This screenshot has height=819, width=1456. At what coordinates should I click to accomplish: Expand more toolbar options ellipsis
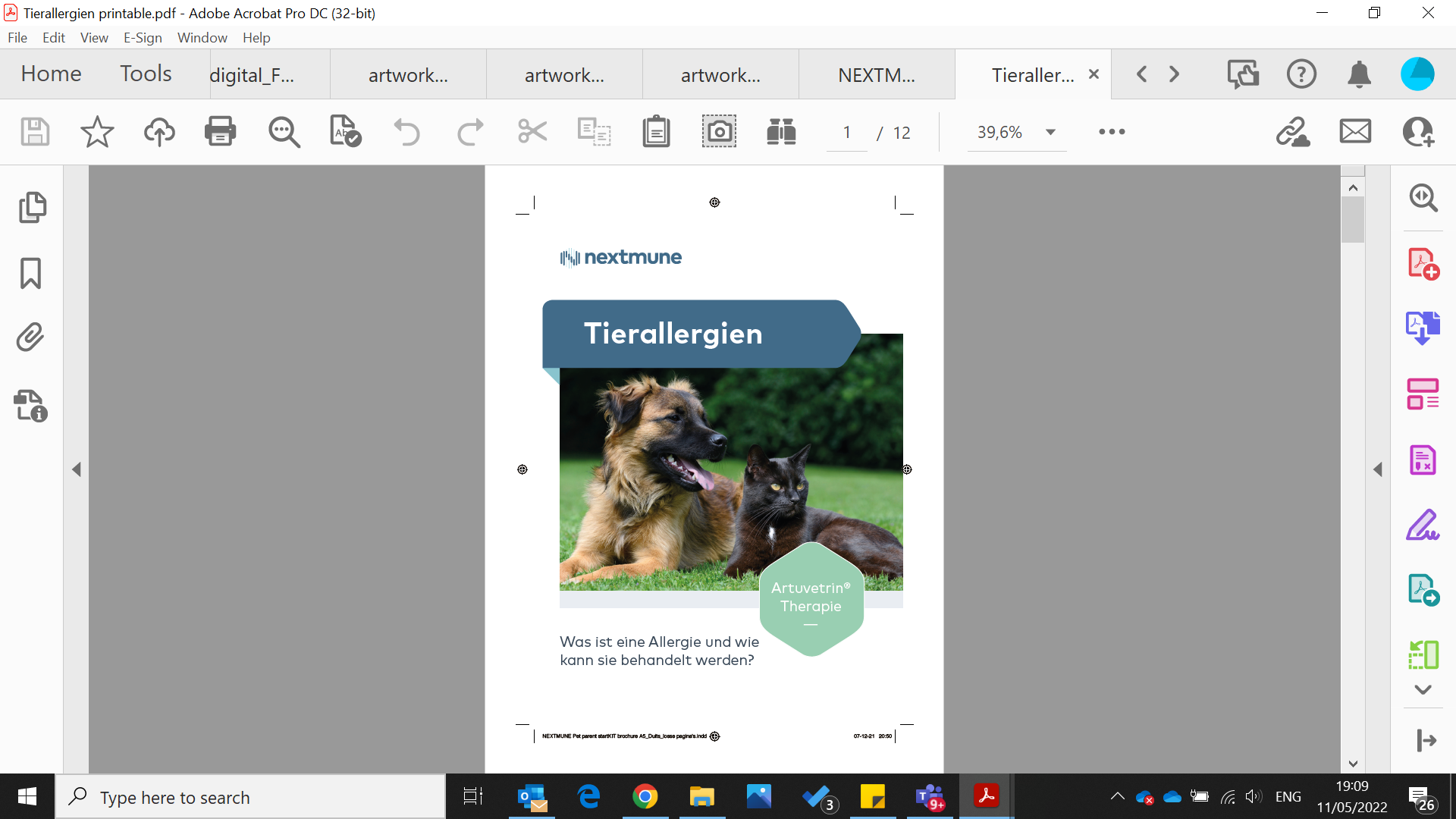[x=1112, y=132]
